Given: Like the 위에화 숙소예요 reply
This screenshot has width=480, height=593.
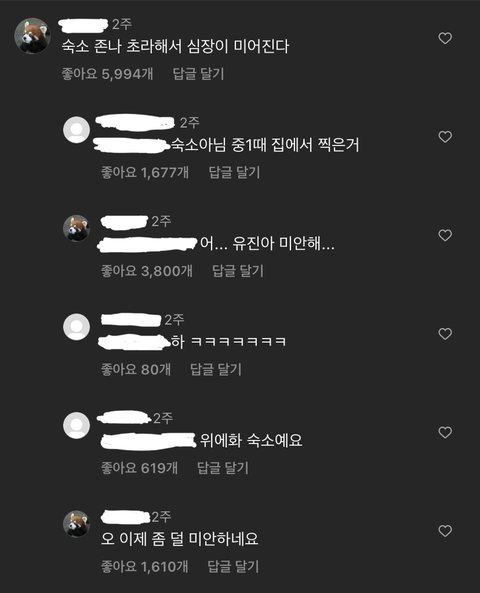Looking at the screenshot, I should 445,432.
